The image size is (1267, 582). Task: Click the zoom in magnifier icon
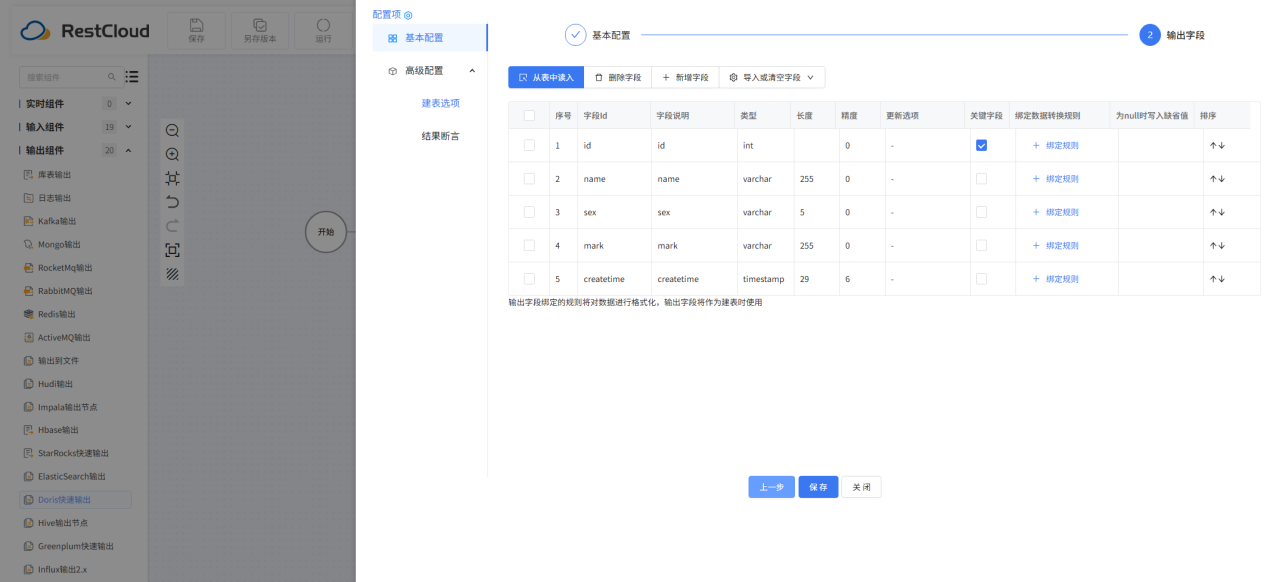[172, 154]
